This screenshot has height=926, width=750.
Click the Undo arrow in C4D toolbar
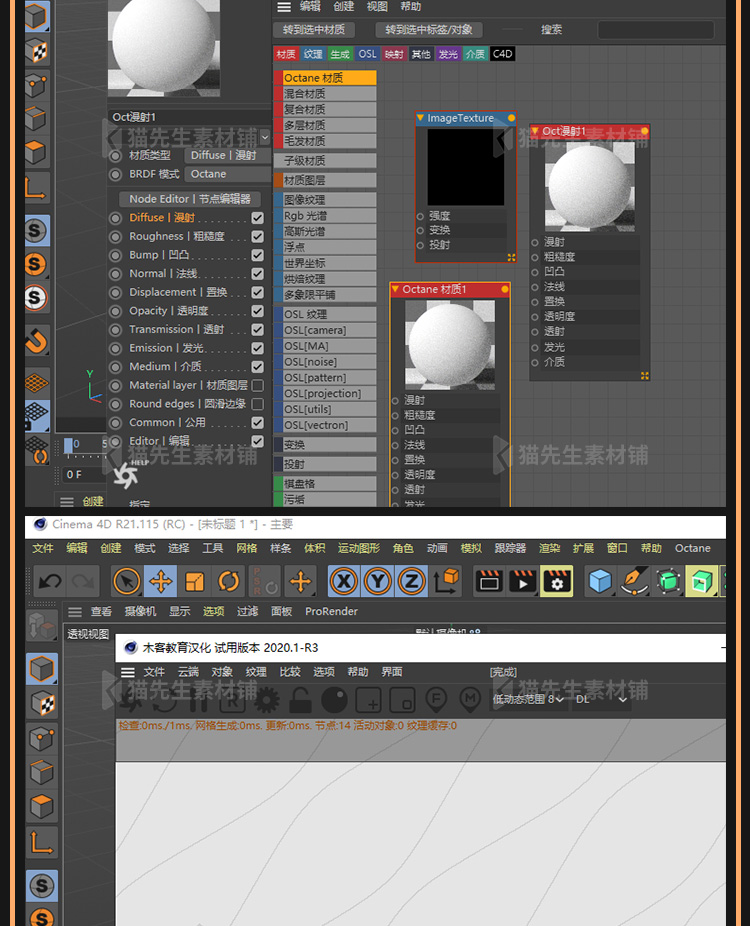50,582
